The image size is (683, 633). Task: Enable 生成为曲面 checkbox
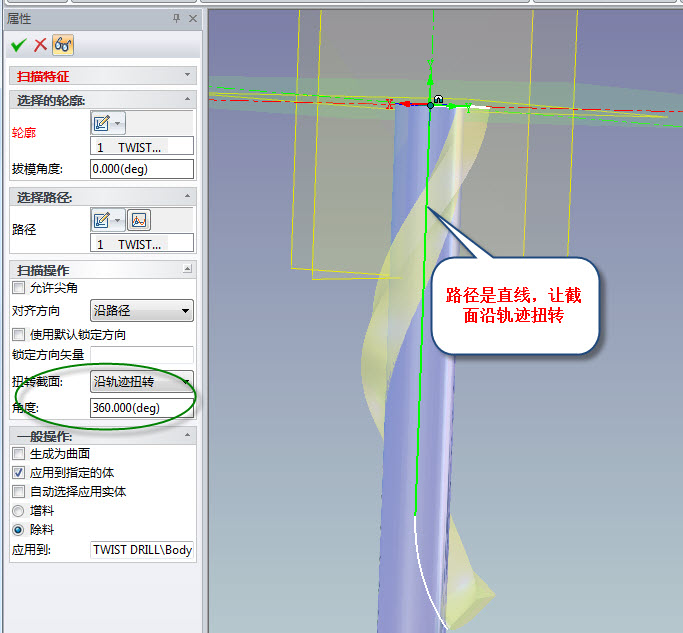[18, 453]
